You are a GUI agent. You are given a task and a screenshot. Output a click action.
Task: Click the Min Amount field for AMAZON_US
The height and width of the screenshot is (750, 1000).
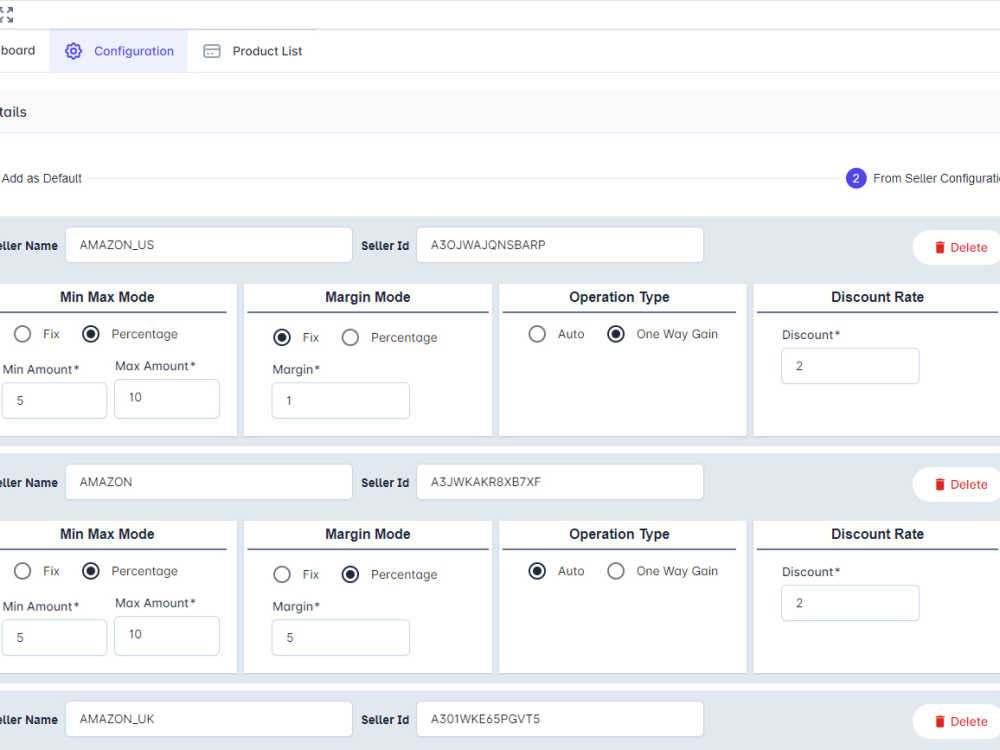[x=54, y=401]
